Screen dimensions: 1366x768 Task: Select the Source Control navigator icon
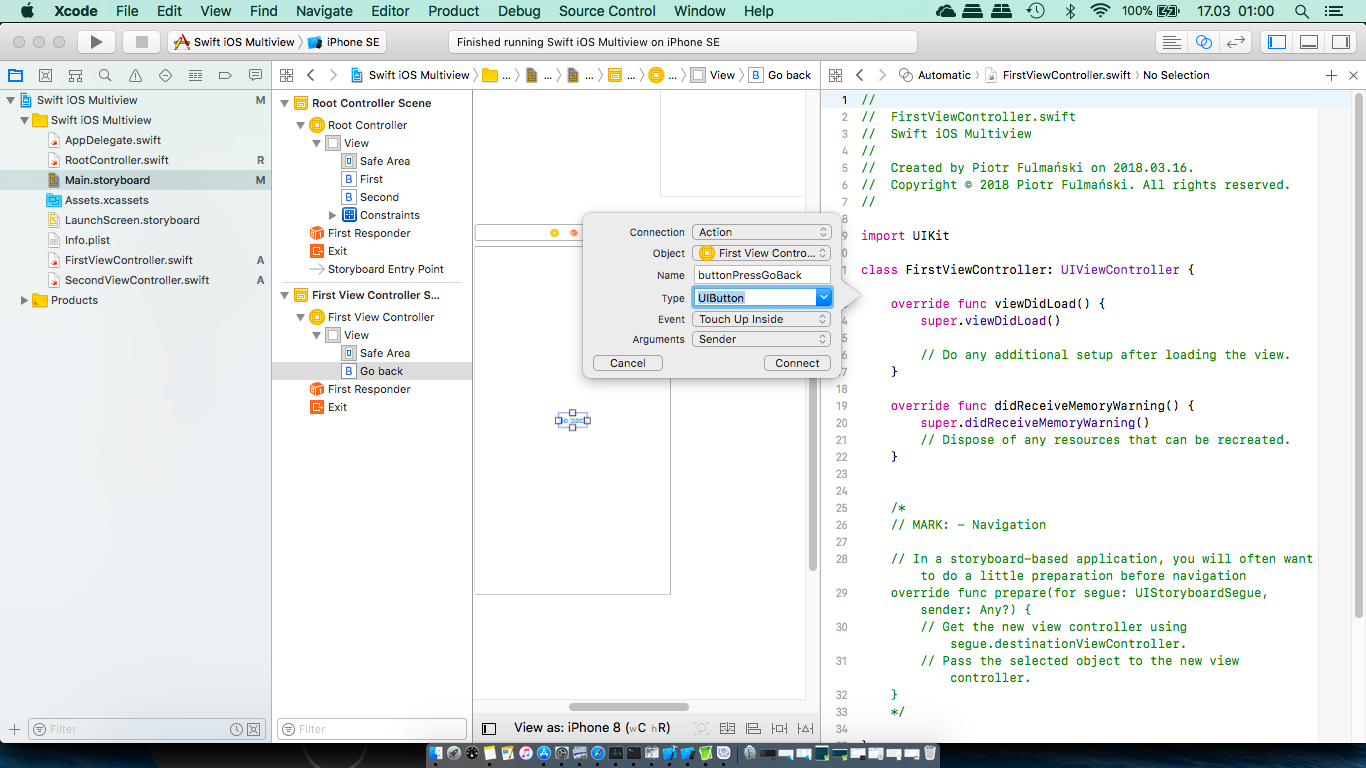click(x=45, y=75)
